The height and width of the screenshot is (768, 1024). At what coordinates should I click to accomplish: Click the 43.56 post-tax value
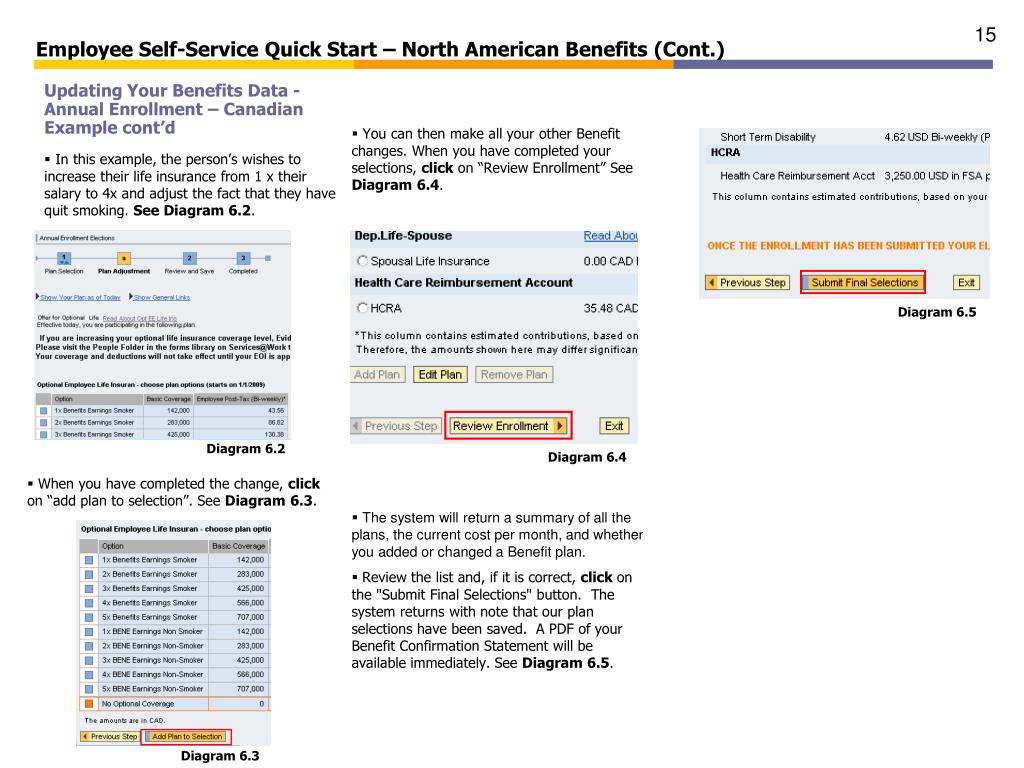[276, 411]
